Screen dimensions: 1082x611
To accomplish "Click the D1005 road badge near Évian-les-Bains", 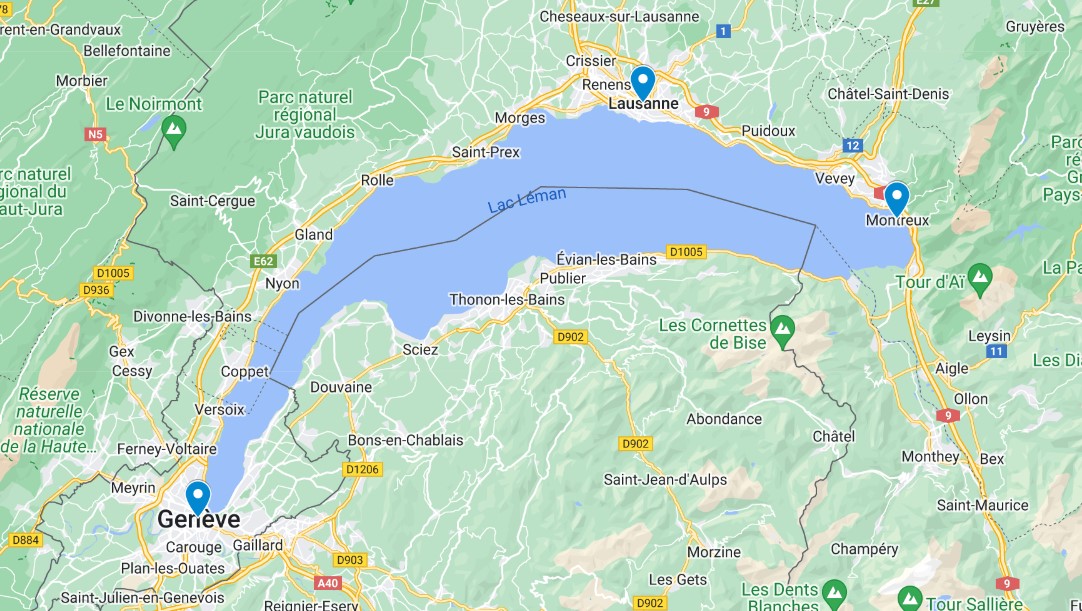I will click(686, 252).
